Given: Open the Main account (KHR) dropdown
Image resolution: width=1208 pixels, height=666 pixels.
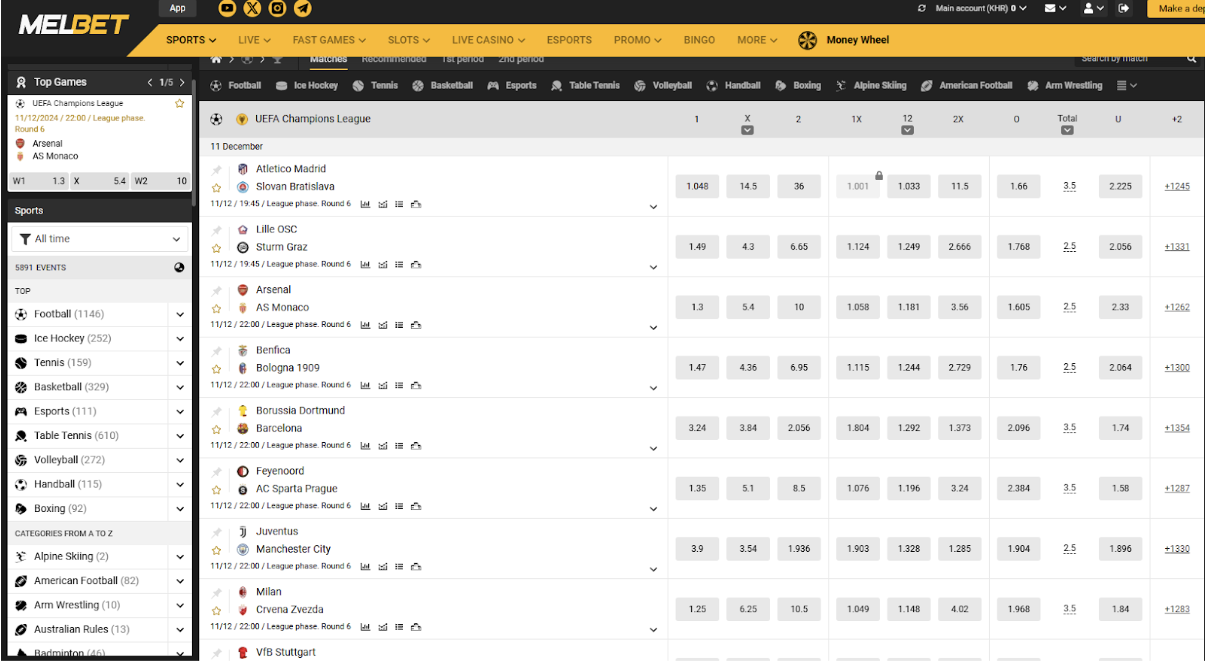Looking at the screenshot, I should point(981,8).
